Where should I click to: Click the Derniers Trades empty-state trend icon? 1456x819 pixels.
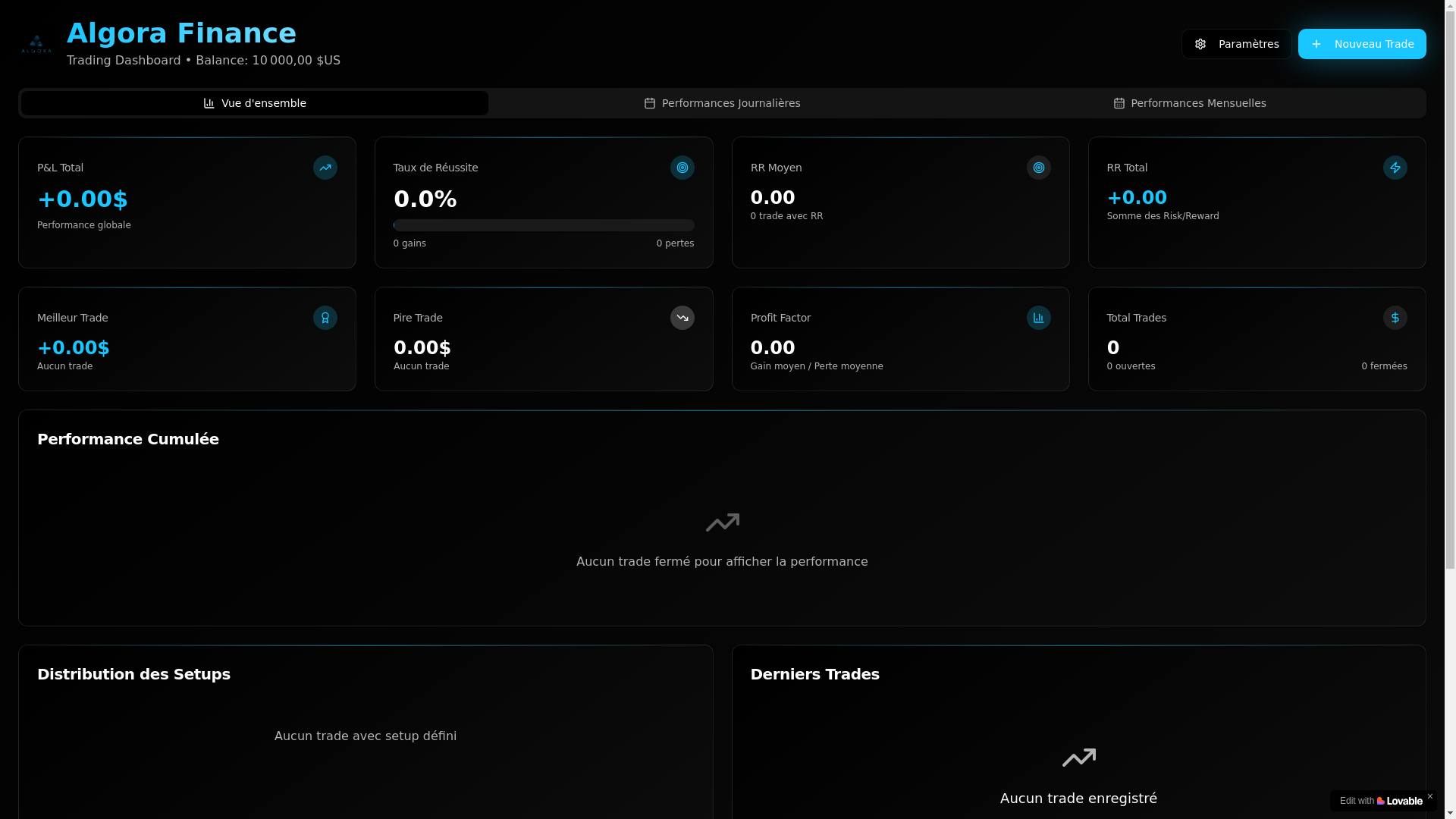coord(1079,758)
